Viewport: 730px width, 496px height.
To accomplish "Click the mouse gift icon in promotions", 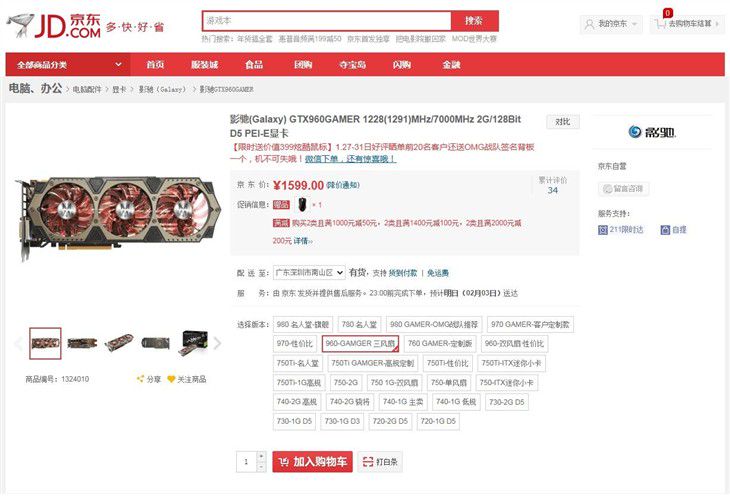I will (x=302, y=204).
